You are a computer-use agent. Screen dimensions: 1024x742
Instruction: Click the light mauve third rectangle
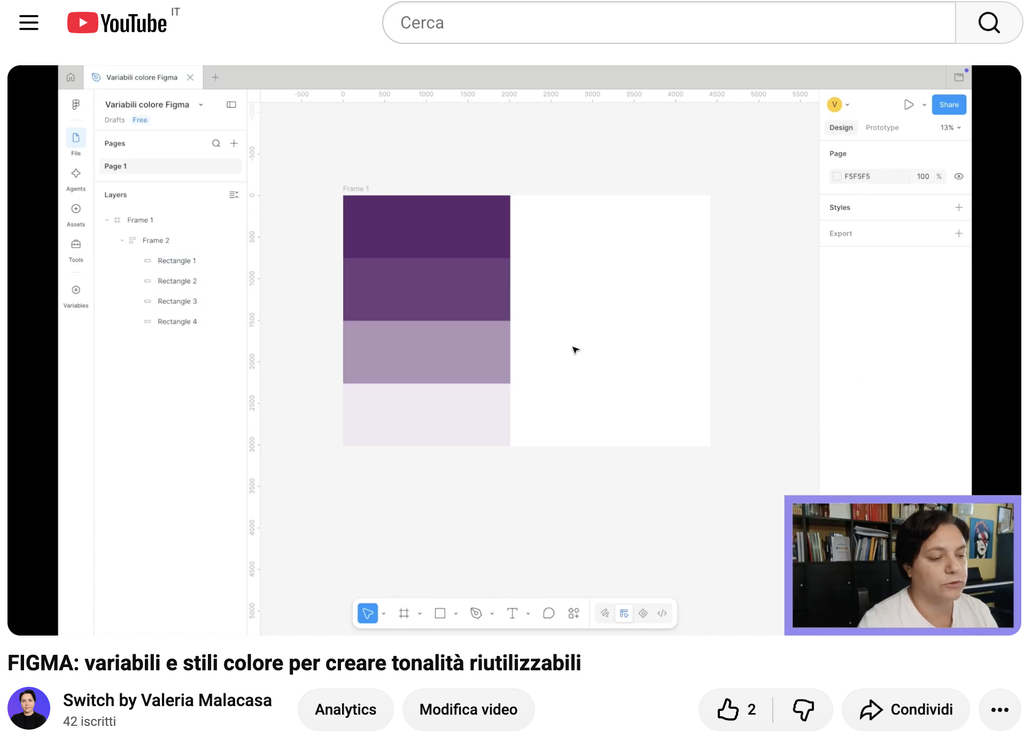pos(426,352)
